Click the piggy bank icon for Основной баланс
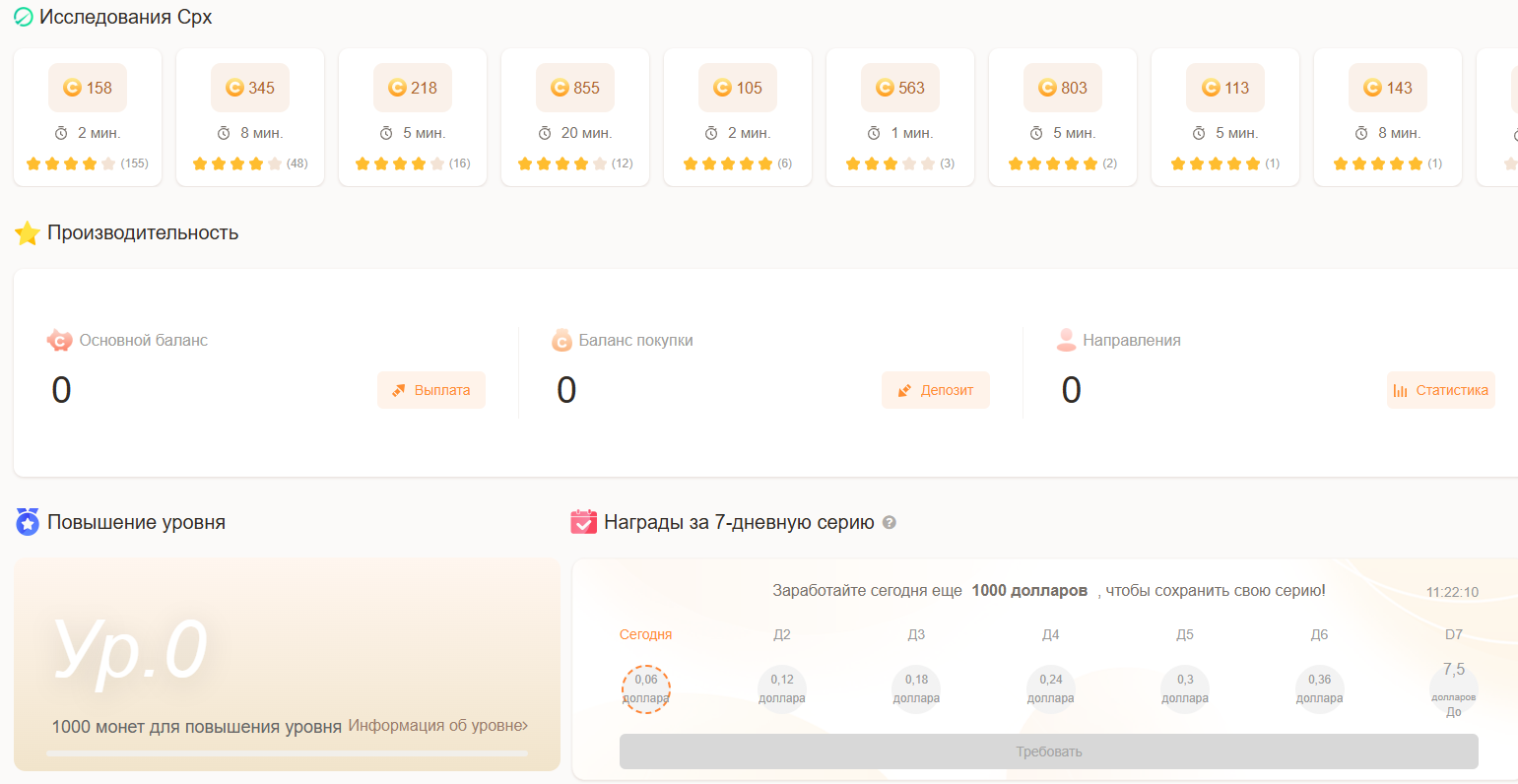 tap(60, 340)
